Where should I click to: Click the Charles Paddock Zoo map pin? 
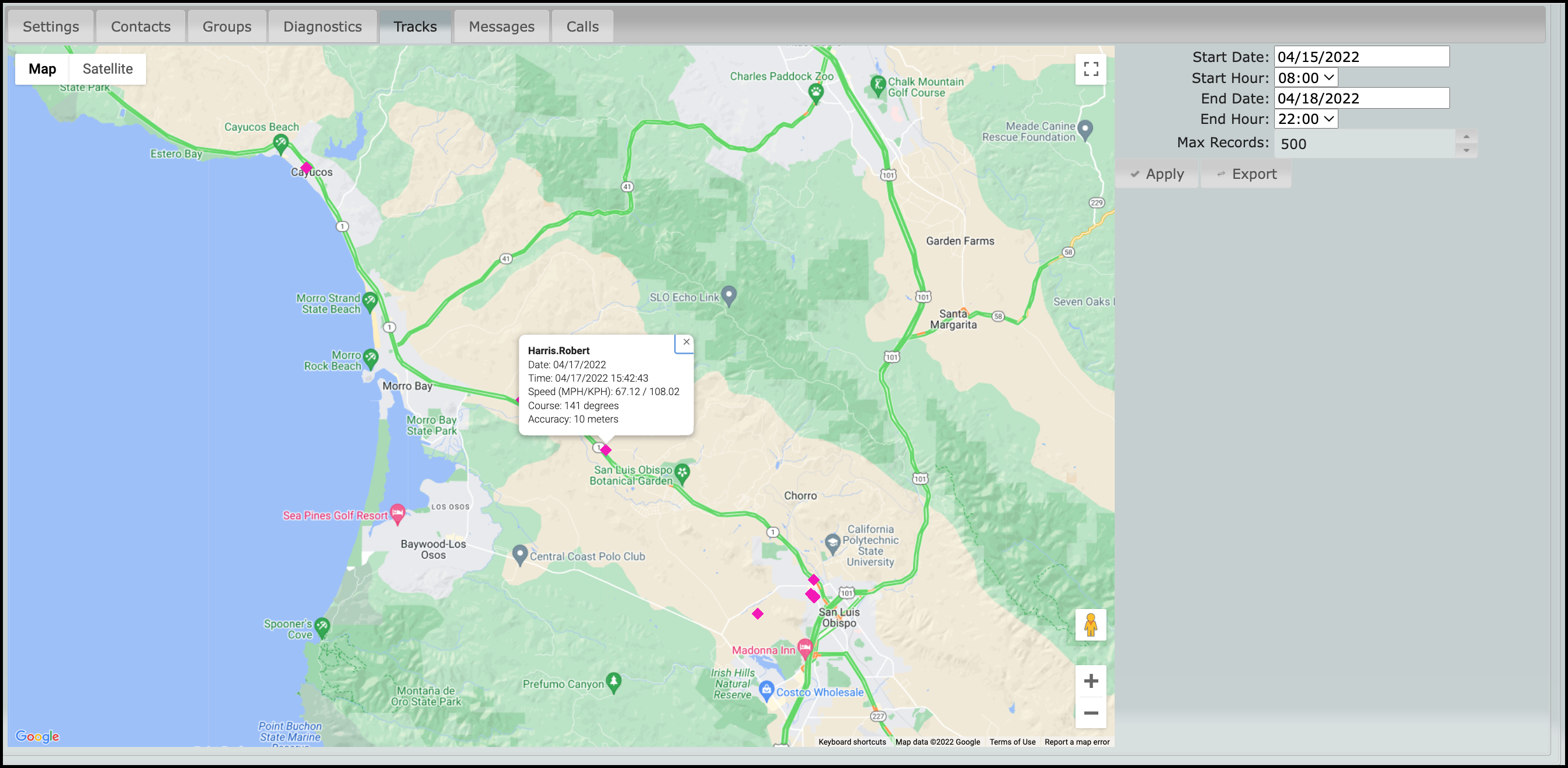[x=816, y=92]
